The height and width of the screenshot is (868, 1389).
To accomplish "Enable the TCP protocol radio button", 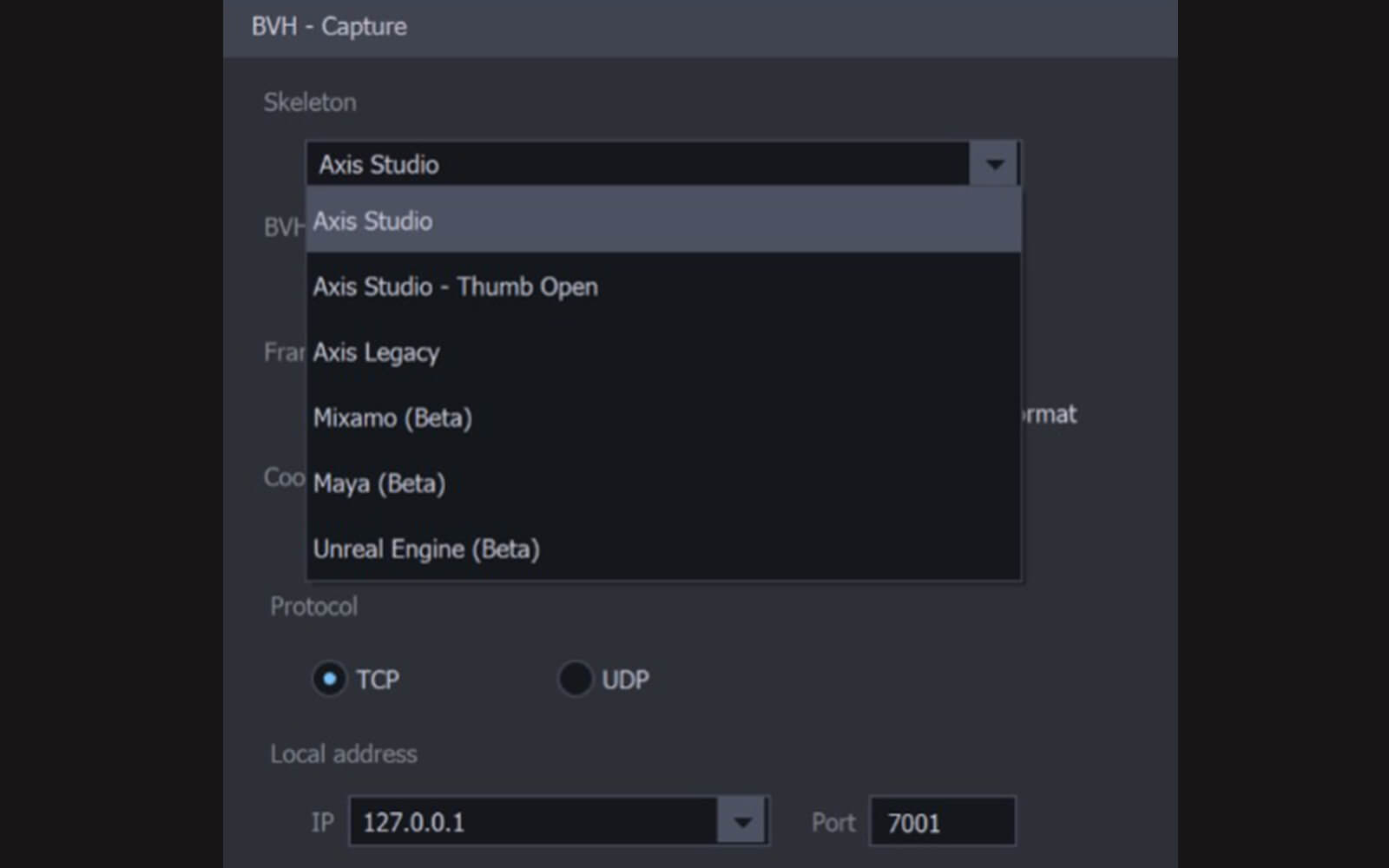I will [329, 679].
